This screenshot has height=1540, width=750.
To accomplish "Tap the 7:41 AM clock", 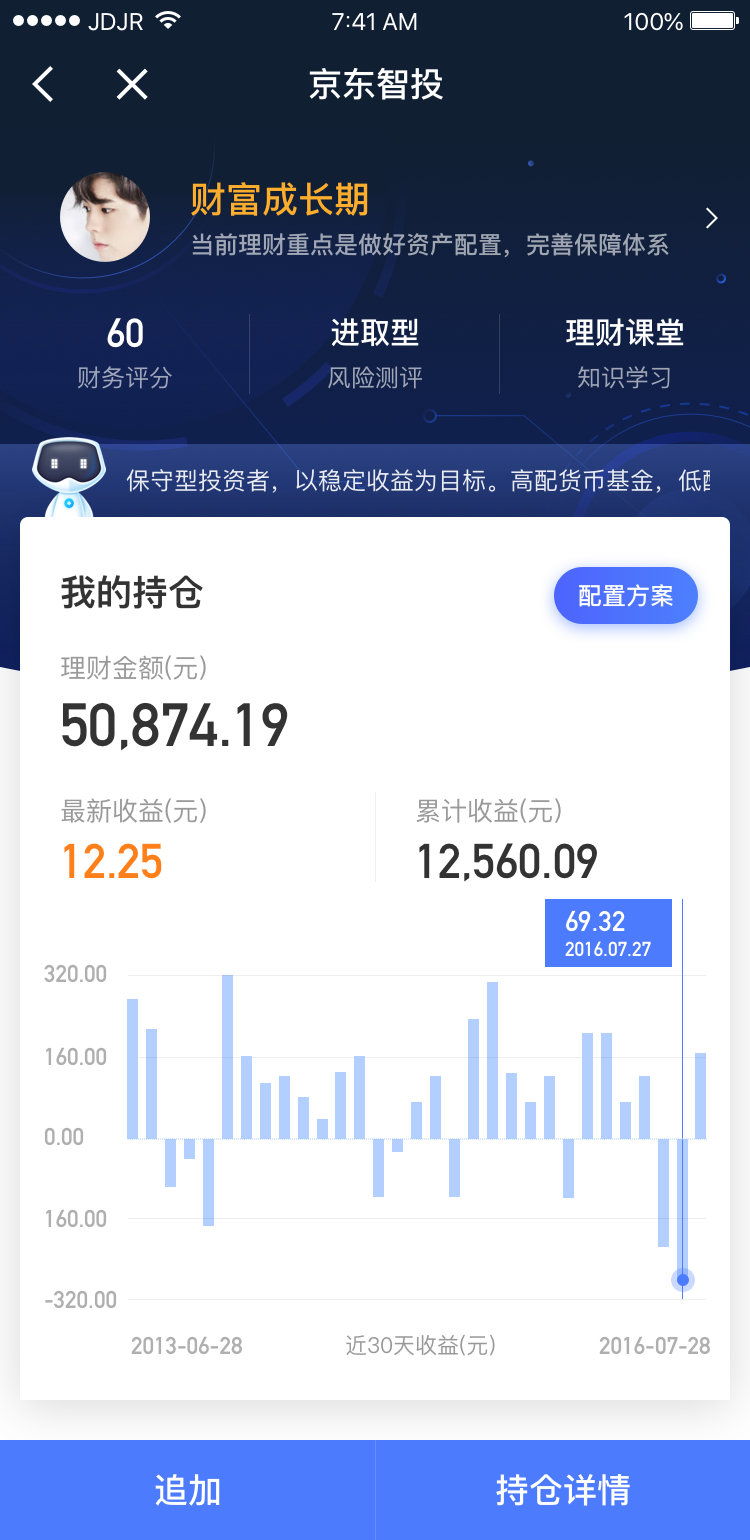I will point(375,21).
